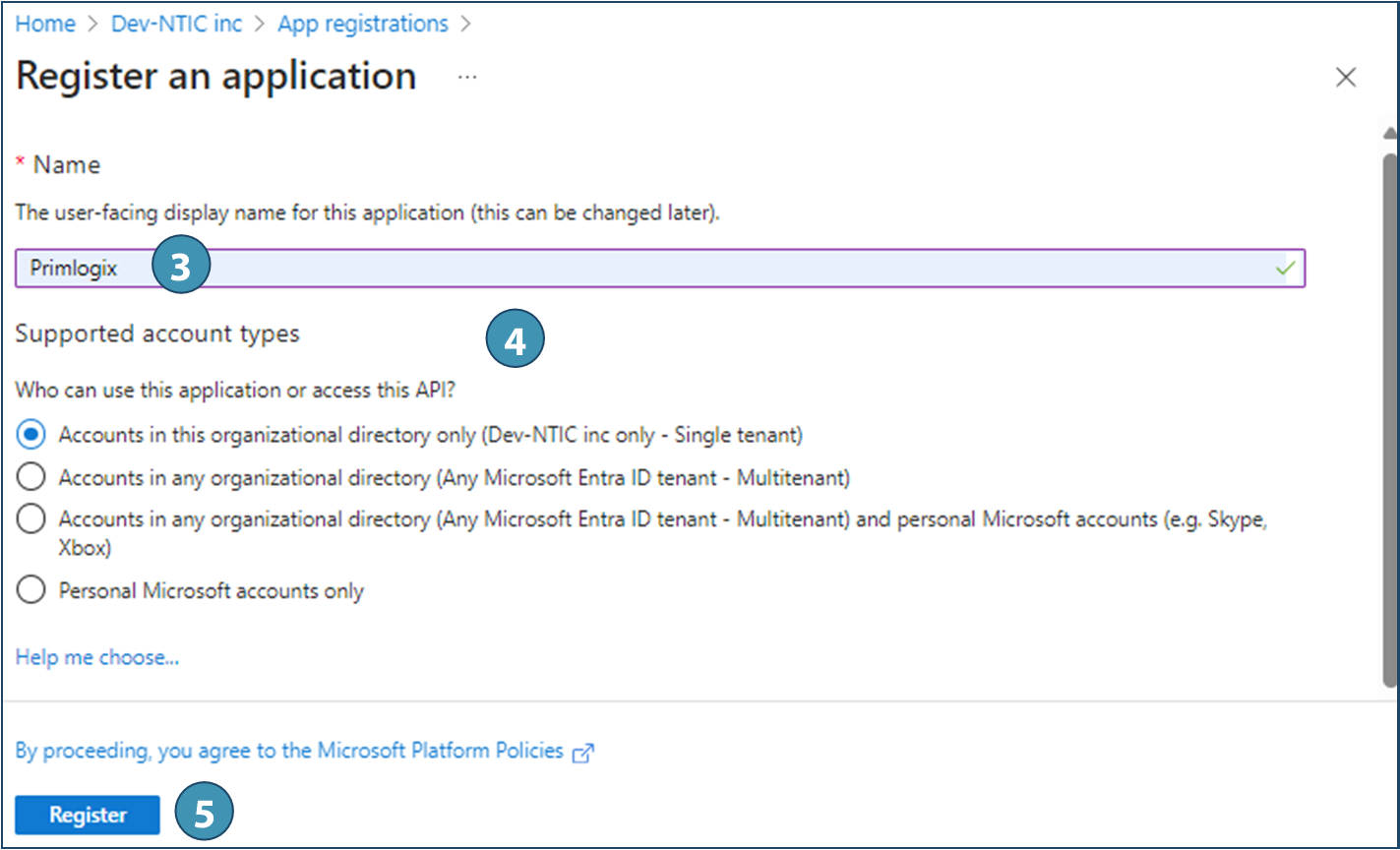This screenshot has height=850, width=1400.
Task: Navigate to Dev-NTIC inc breadcrumb
Action: tap(176, 24)
